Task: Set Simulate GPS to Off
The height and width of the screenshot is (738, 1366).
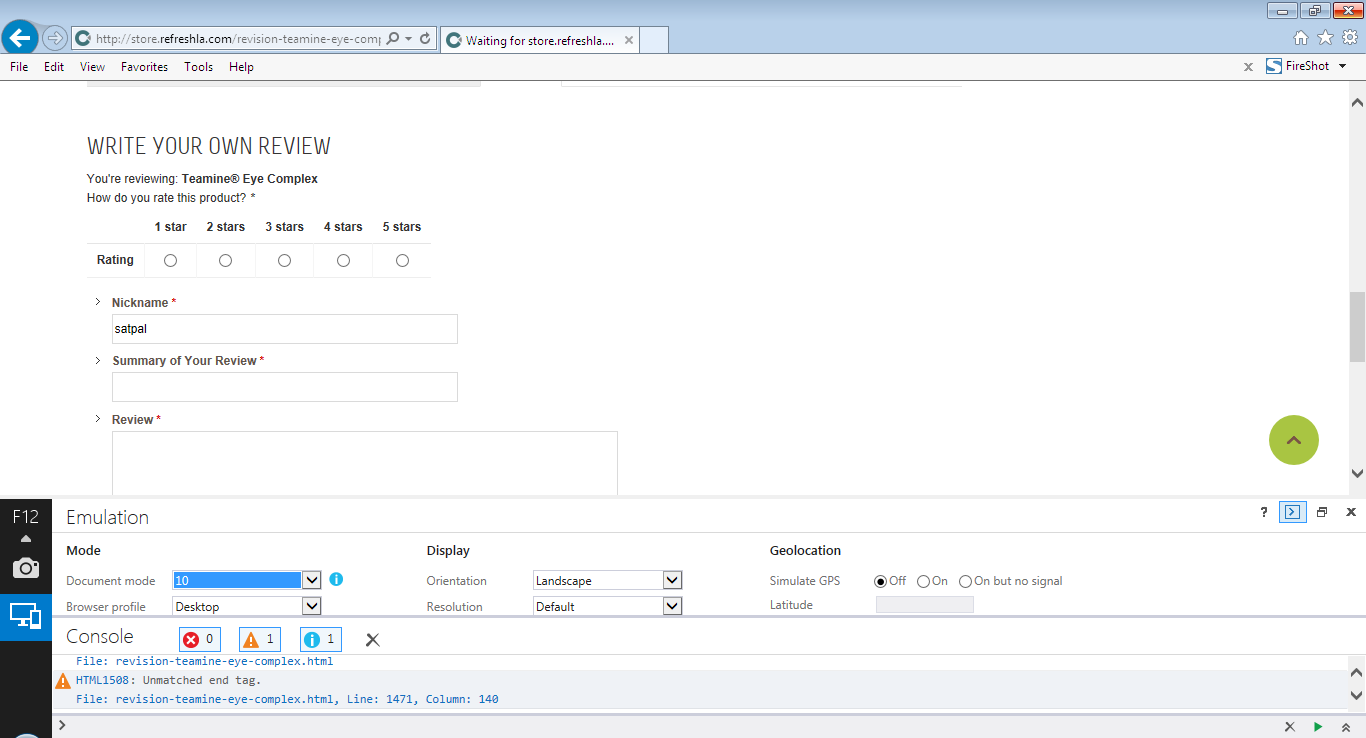Action: tap(881, 581)
